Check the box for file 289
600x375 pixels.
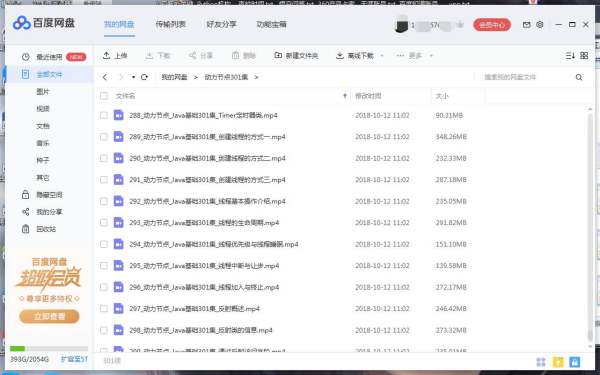[104, 137]
